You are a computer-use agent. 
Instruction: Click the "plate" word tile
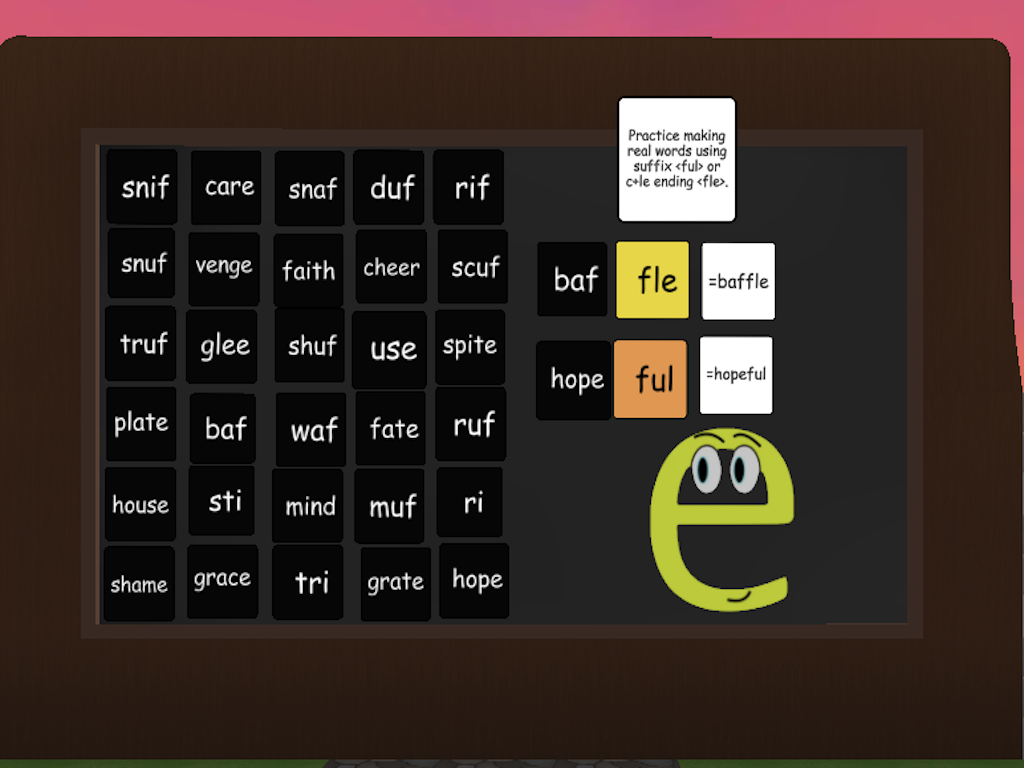141,423
